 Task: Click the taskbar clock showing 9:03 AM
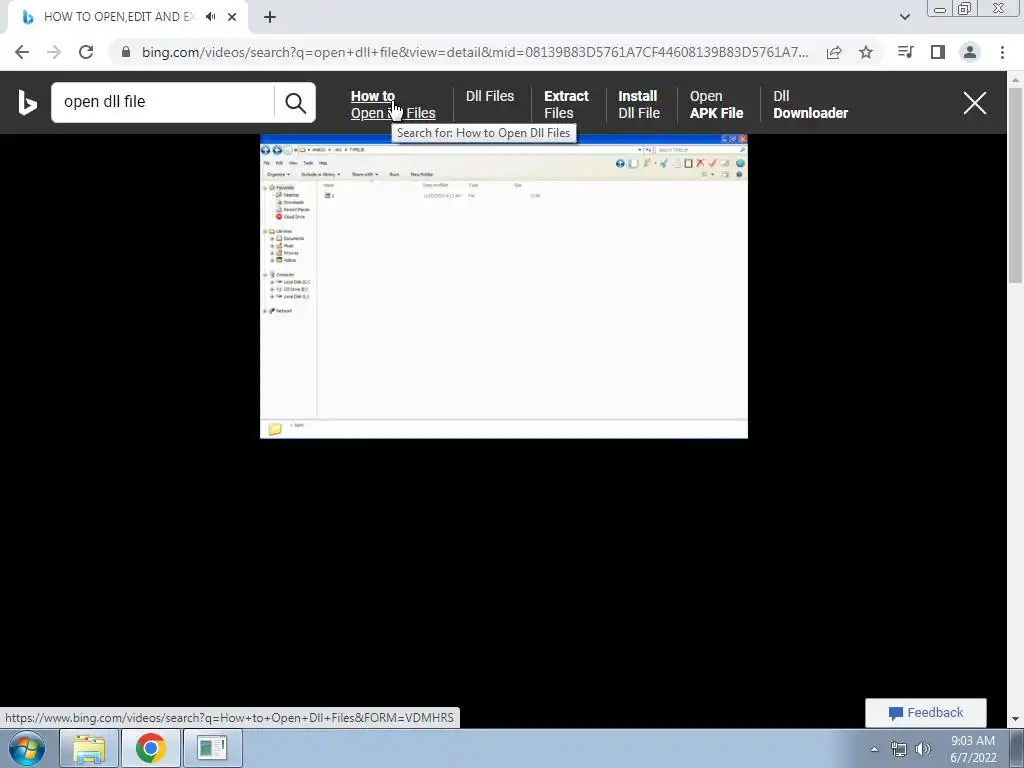(x=973, y=749)
